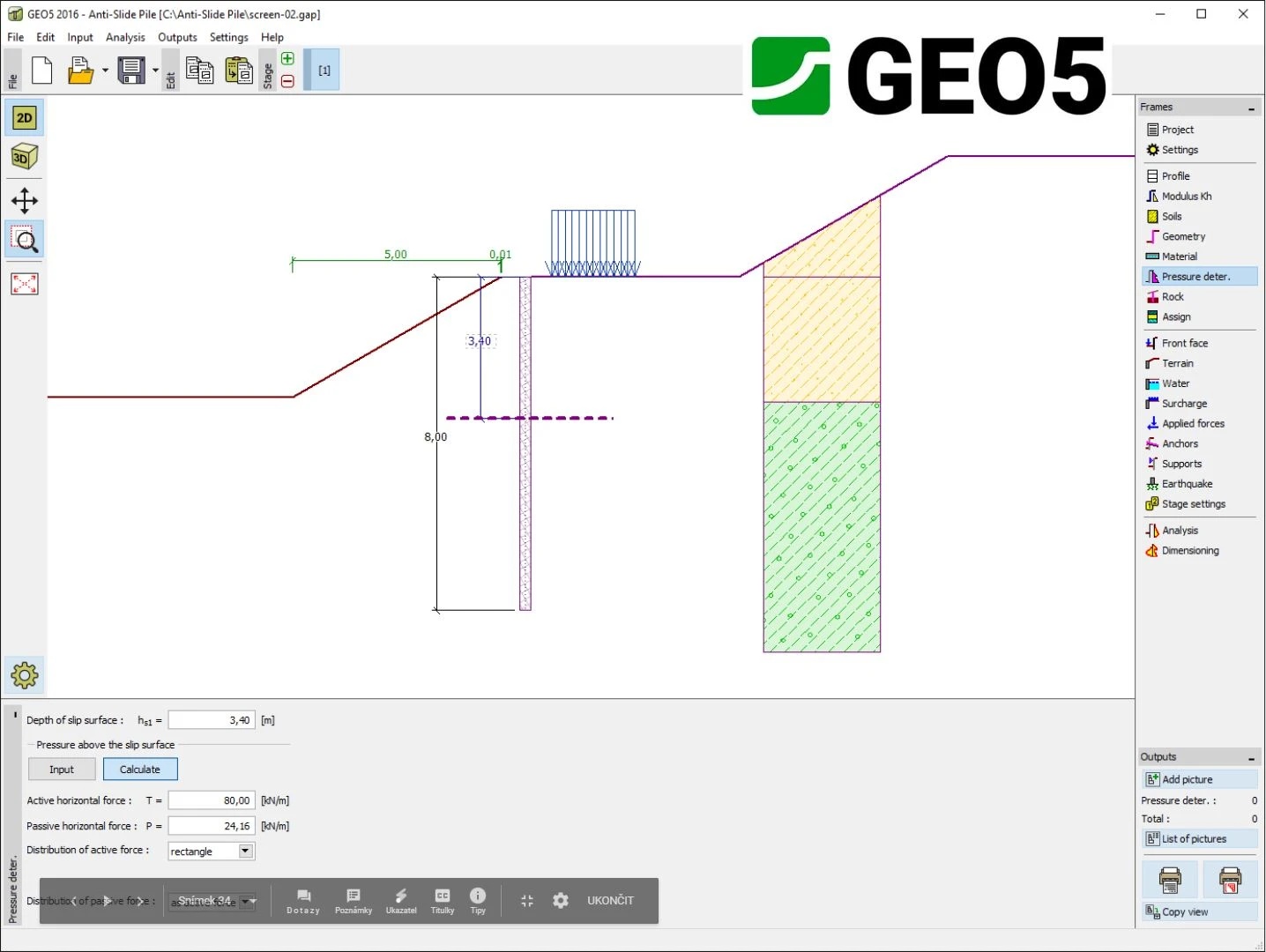This screenshot has height=952, width=1266.
Task: Open the File menu
Action: click(16, 37)
